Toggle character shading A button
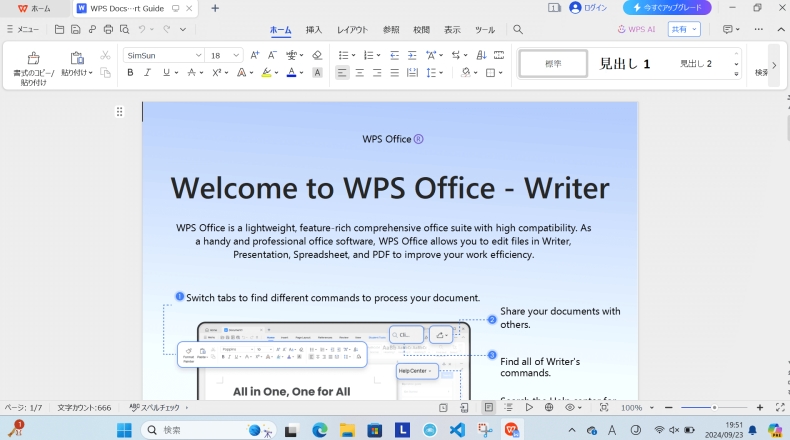This screenshot has height=440, width=790. (x=317, y=73)
